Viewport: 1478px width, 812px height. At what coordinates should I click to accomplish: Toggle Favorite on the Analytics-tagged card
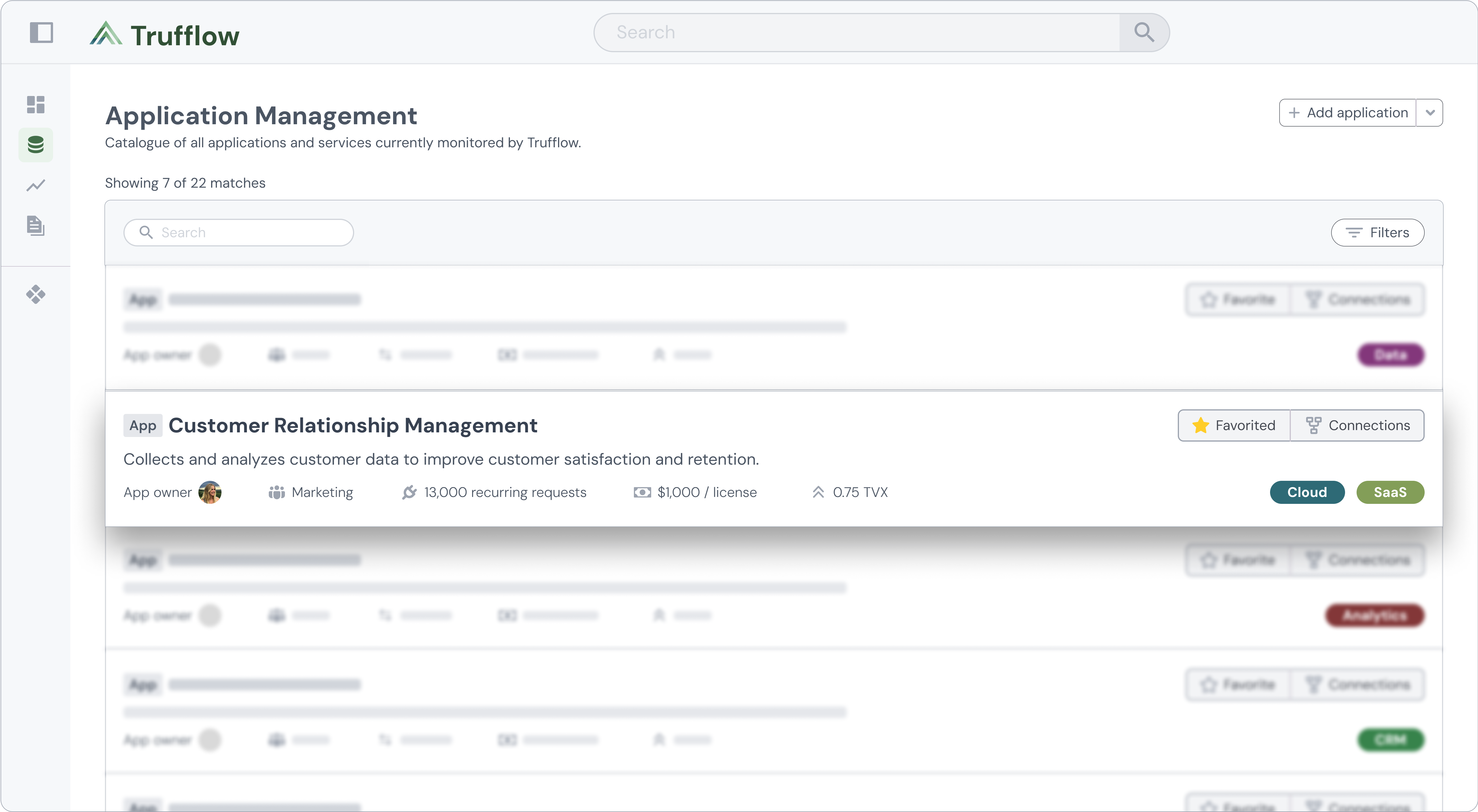coord(1237,560)
